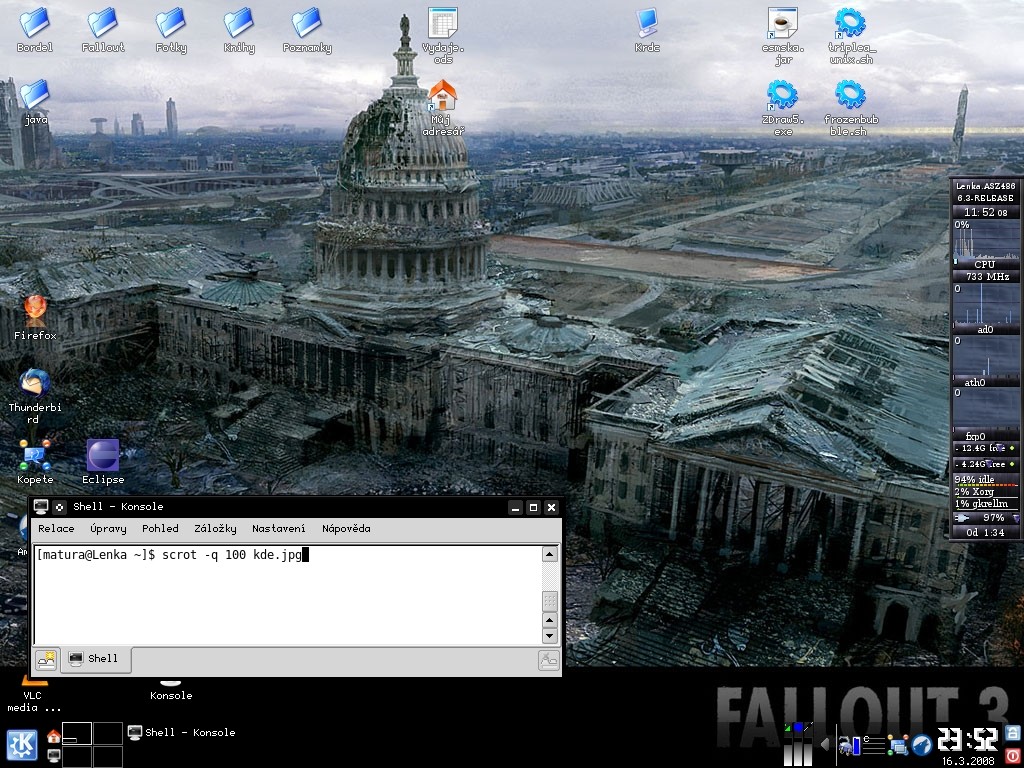1024x768 pixels.
Task: Click the terminal launcher icon in panel
Action: pyautogui.click(x=54, y=755)
